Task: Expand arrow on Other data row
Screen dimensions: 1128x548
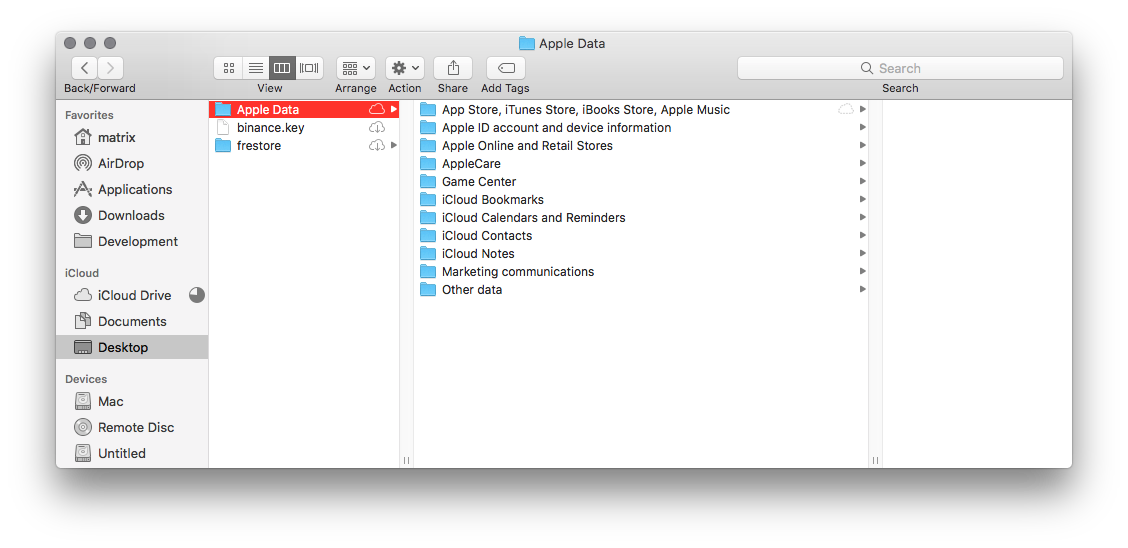Action: point(863,289)
